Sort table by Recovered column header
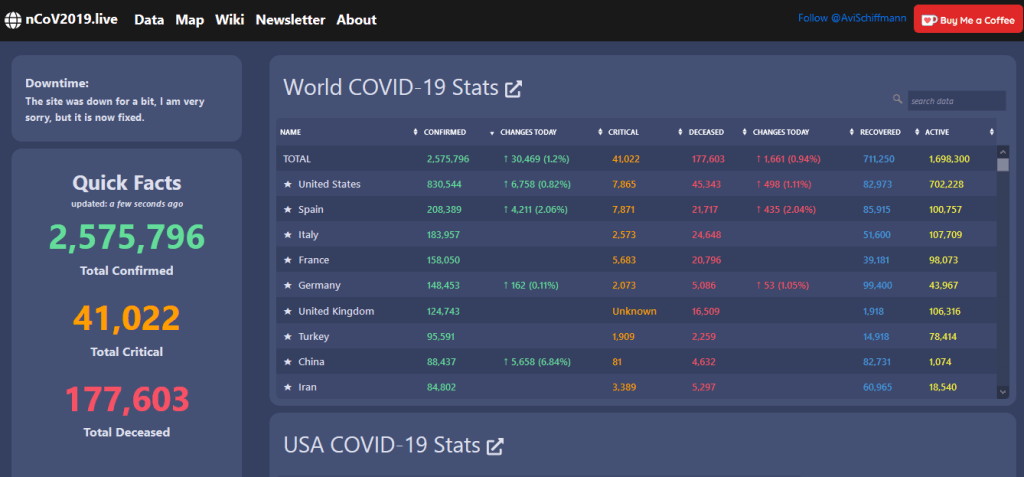This screenshot has width=1024, height=477. pos(880,132)
